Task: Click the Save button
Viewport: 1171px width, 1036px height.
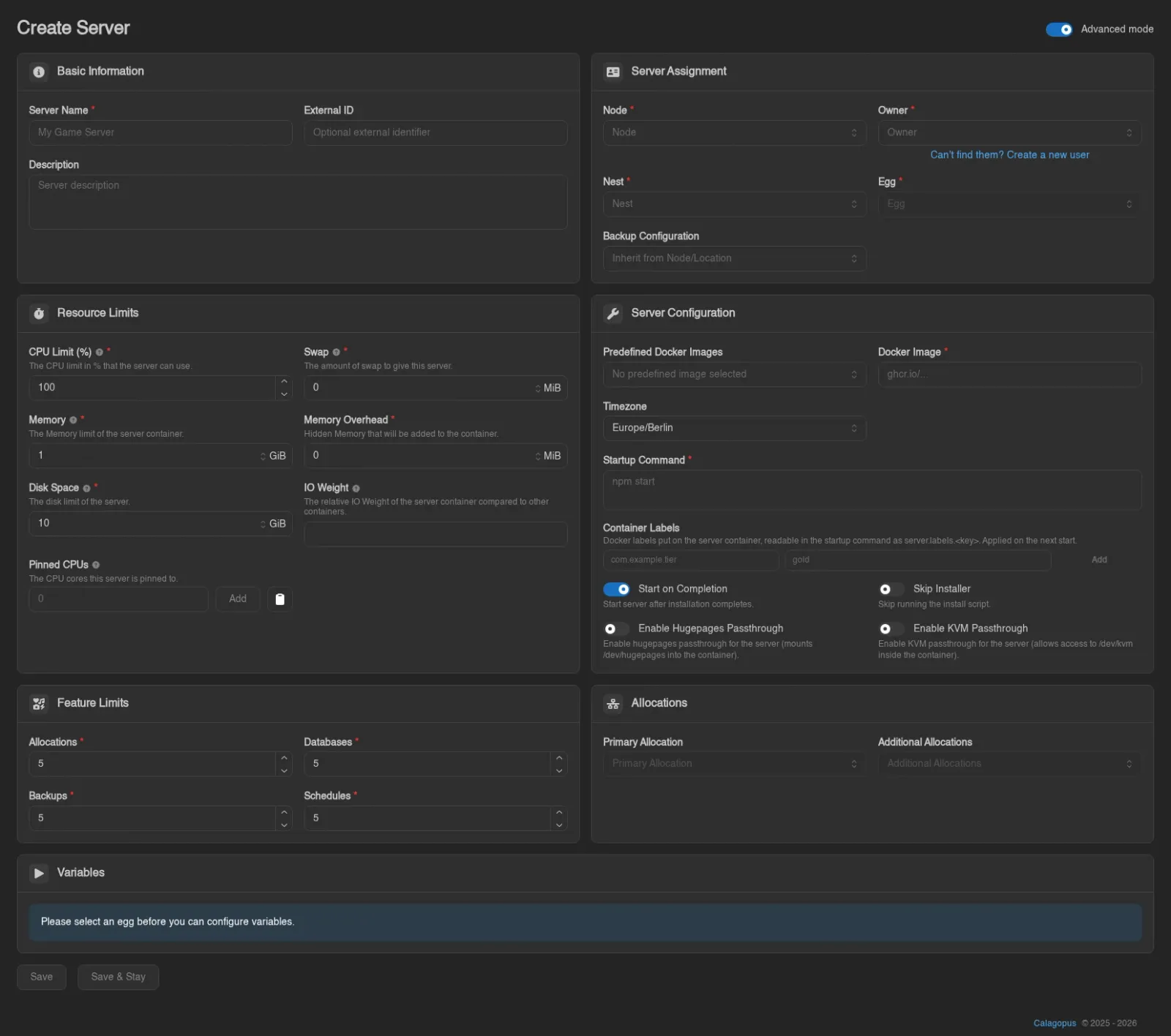Action: click(x=42, y=977)
